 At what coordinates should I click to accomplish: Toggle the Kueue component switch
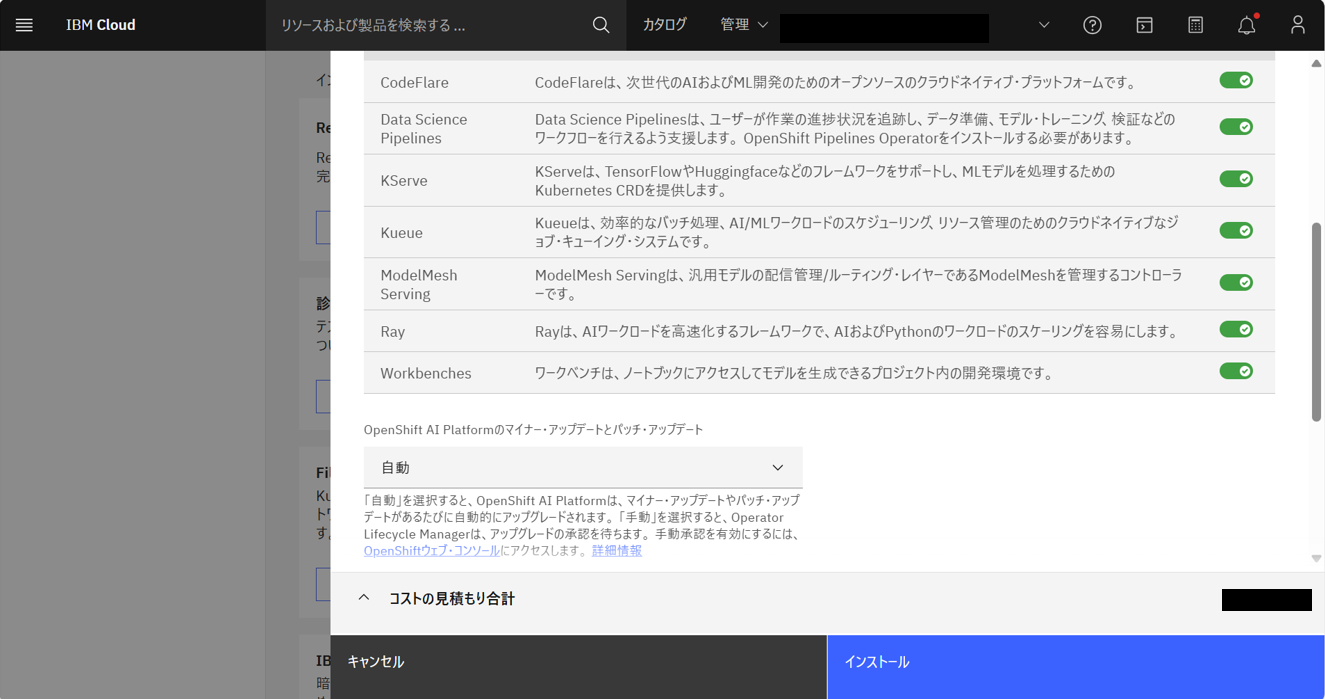1236,230
